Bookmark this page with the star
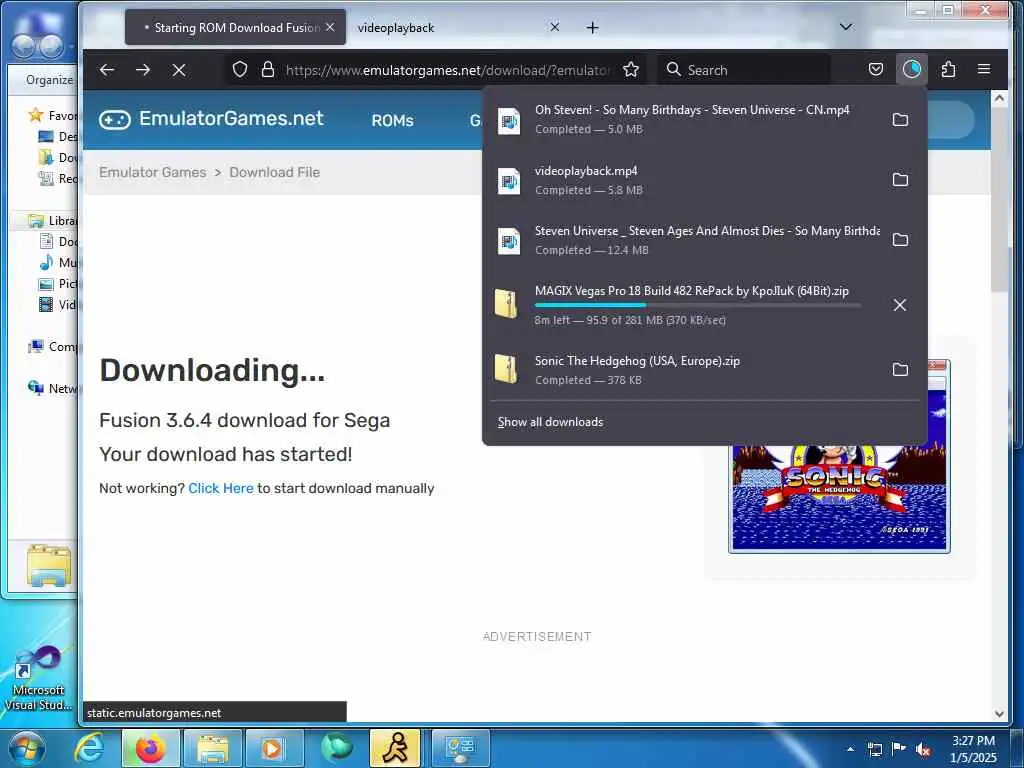 pos(630,69)
